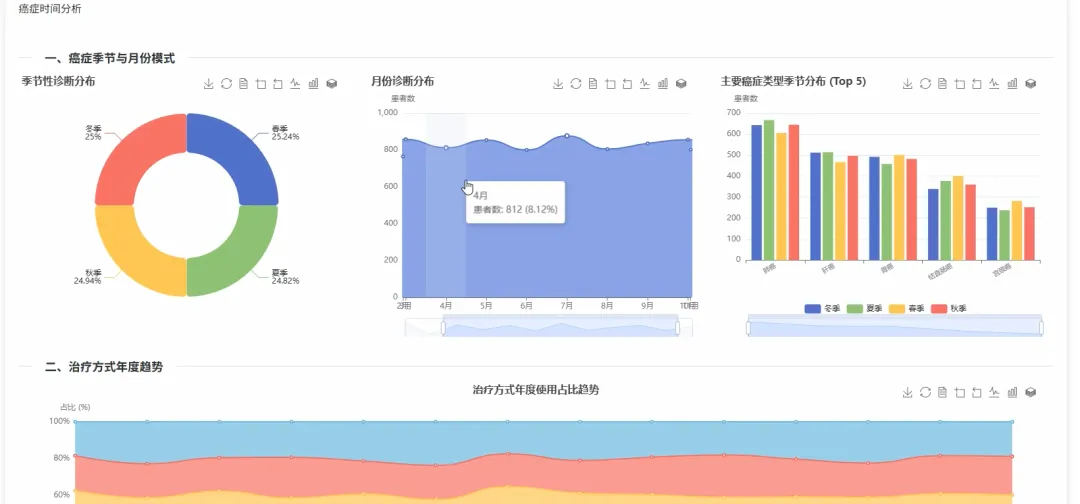Switch 季节性诊断分布 chart to line type

[x=295, y=84]
